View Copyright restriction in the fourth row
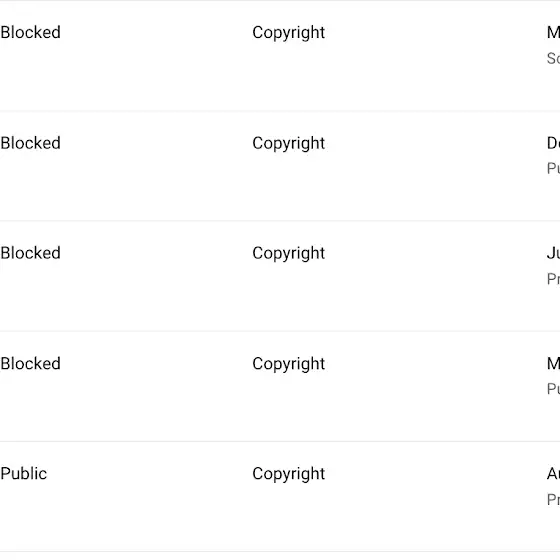560x560 pixels. [x=289, y=364]
